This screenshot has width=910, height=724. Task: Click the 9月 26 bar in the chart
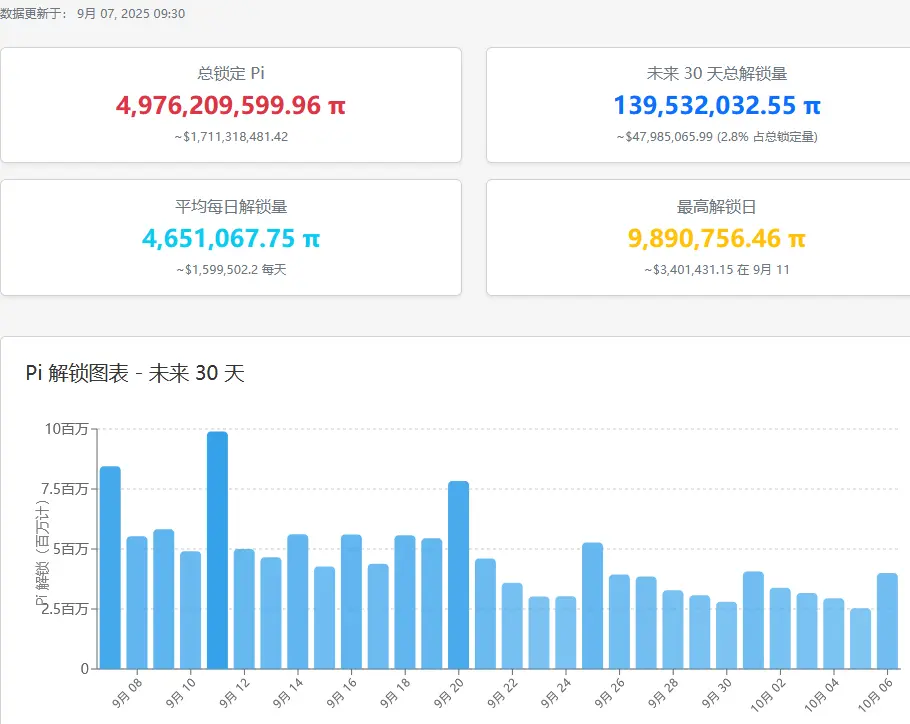619,622
